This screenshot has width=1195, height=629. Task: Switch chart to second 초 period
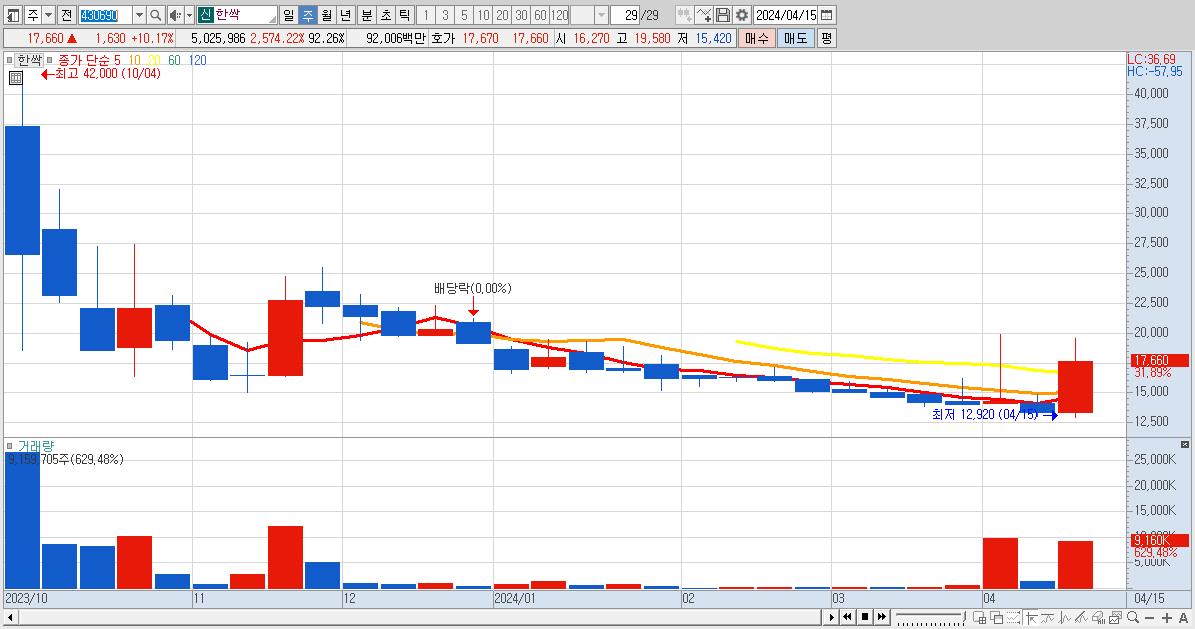coord(386,15)
